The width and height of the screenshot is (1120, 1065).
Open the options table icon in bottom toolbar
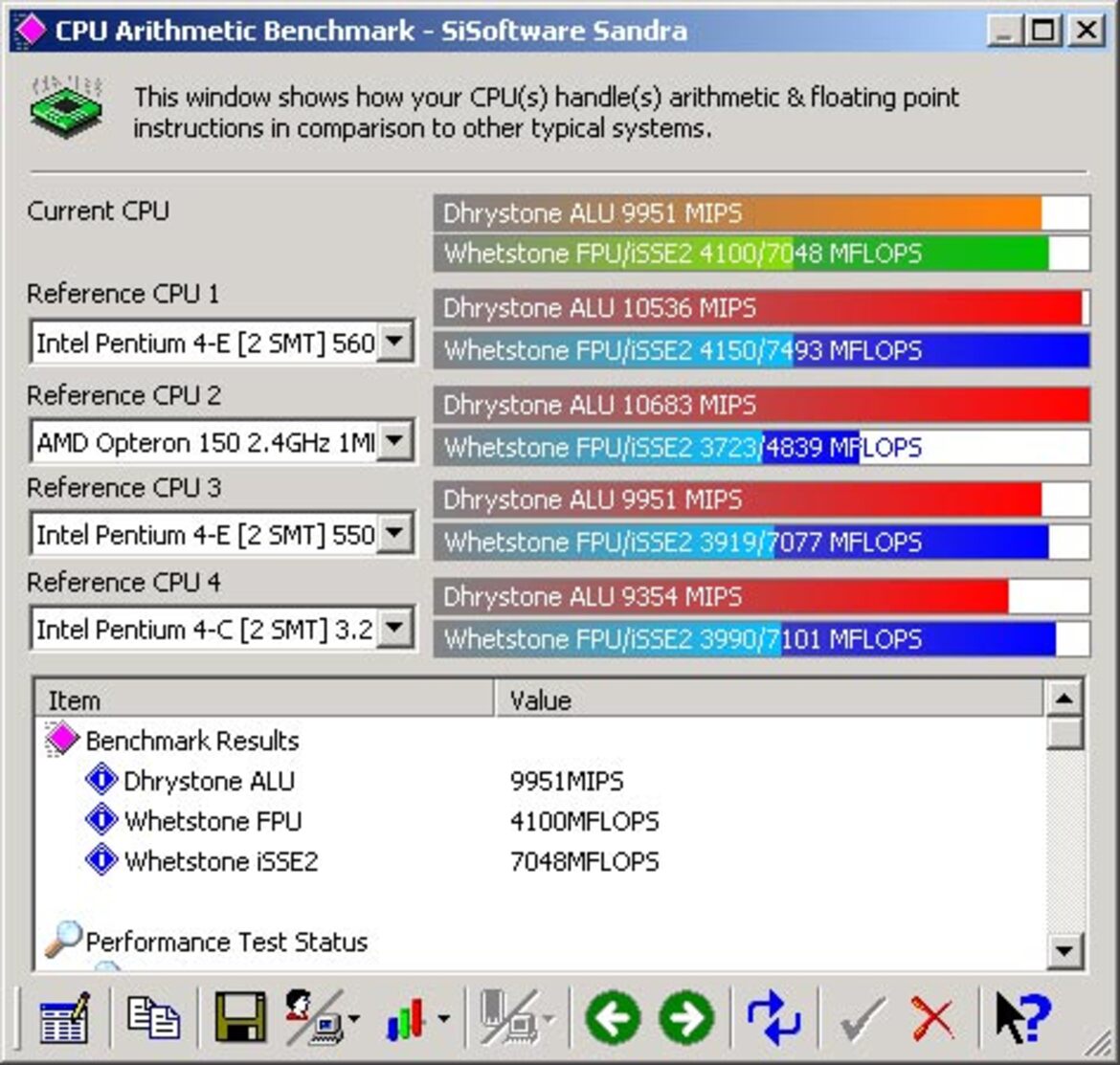point(65,1017)
